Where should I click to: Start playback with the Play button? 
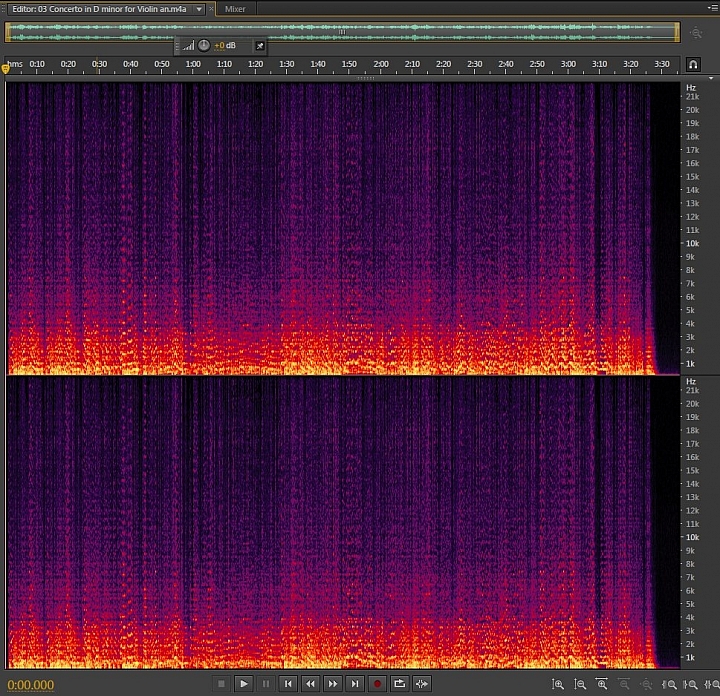(243, 684)
